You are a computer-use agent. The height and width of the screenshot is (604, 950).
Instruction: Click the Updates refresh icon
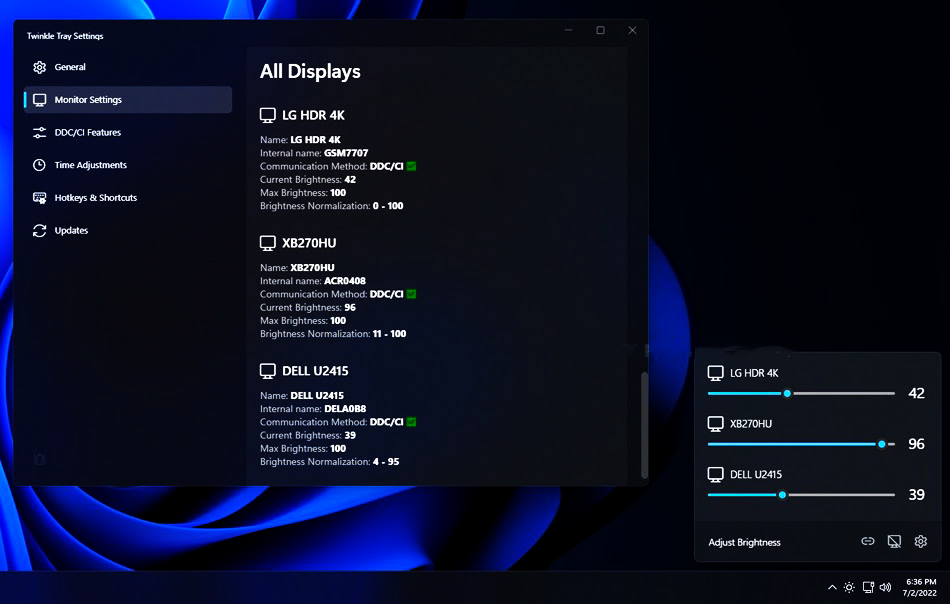pyautogui.click(x=39, y=231)
